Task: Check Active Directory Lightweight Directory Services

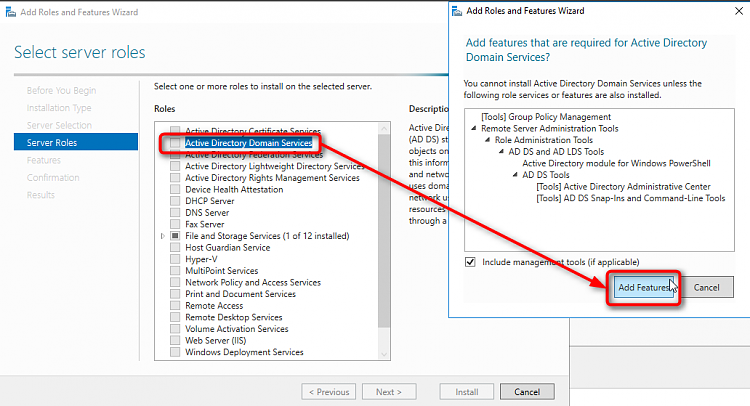Action: [x=175, y=166]
